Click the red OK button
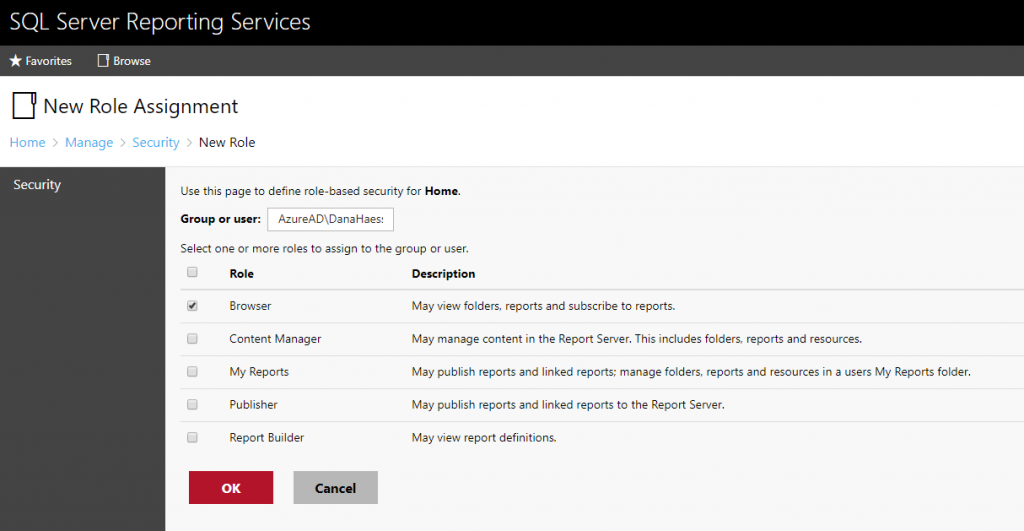The image size is (1024, 531). 231,488
